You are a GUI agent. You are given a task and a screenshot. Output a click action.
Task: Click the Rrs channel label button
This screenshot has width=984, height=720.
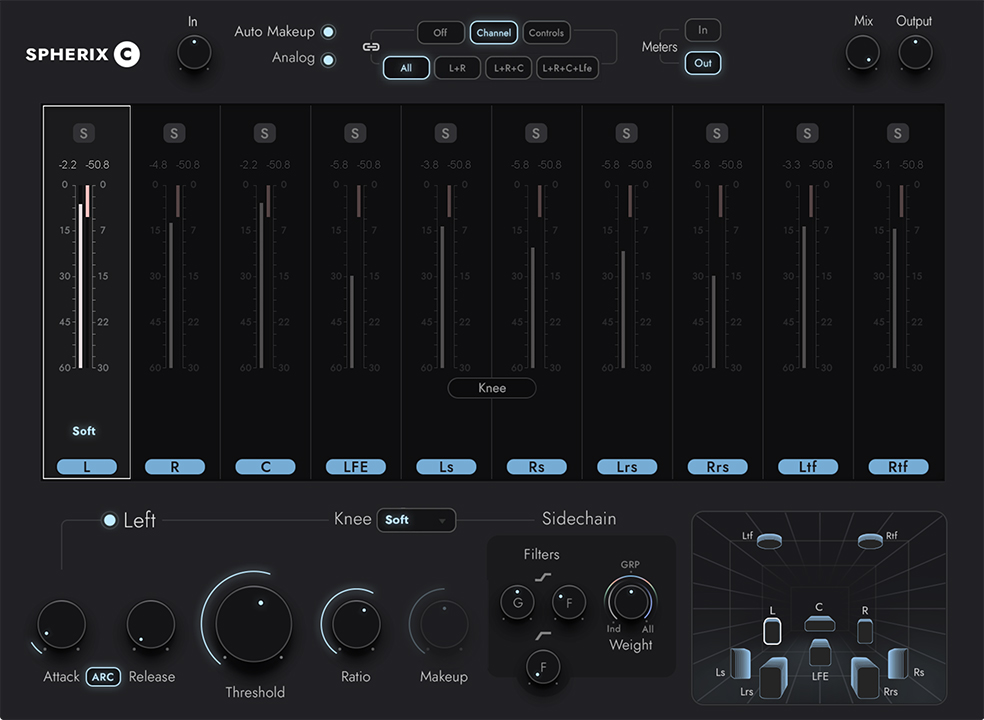pos(717,466)
